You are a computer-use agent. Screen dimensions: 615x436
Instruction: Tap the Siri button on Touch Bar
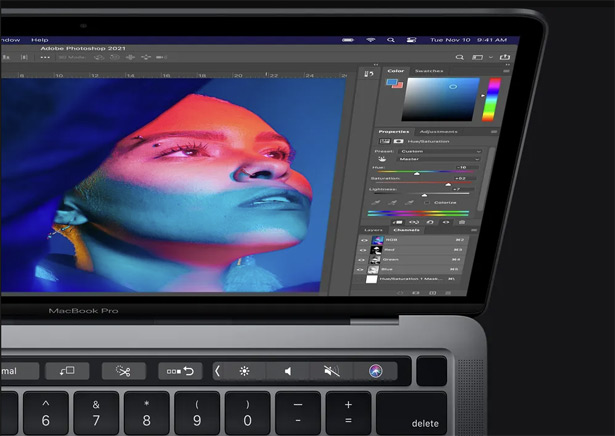point(375,371)
